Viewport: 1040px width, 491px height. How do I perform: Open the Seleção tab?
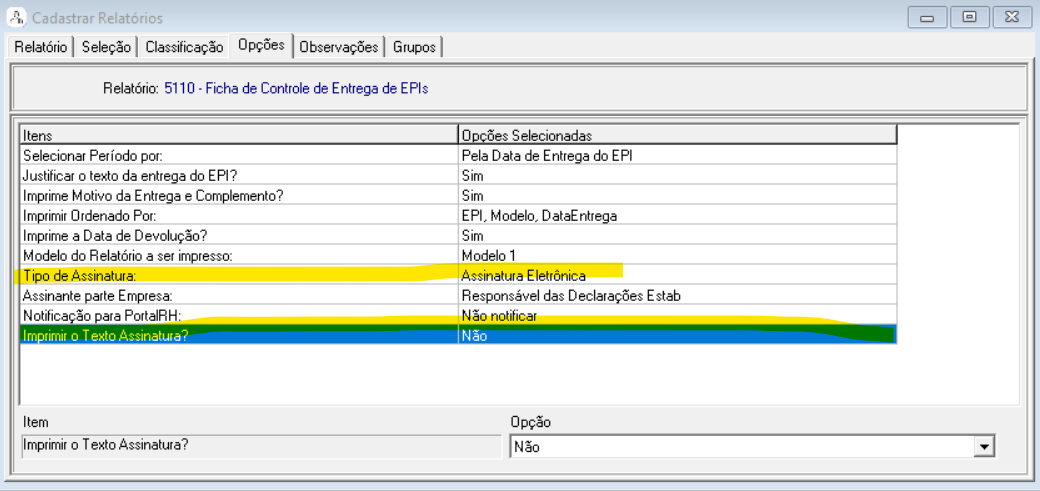(106, 47)
